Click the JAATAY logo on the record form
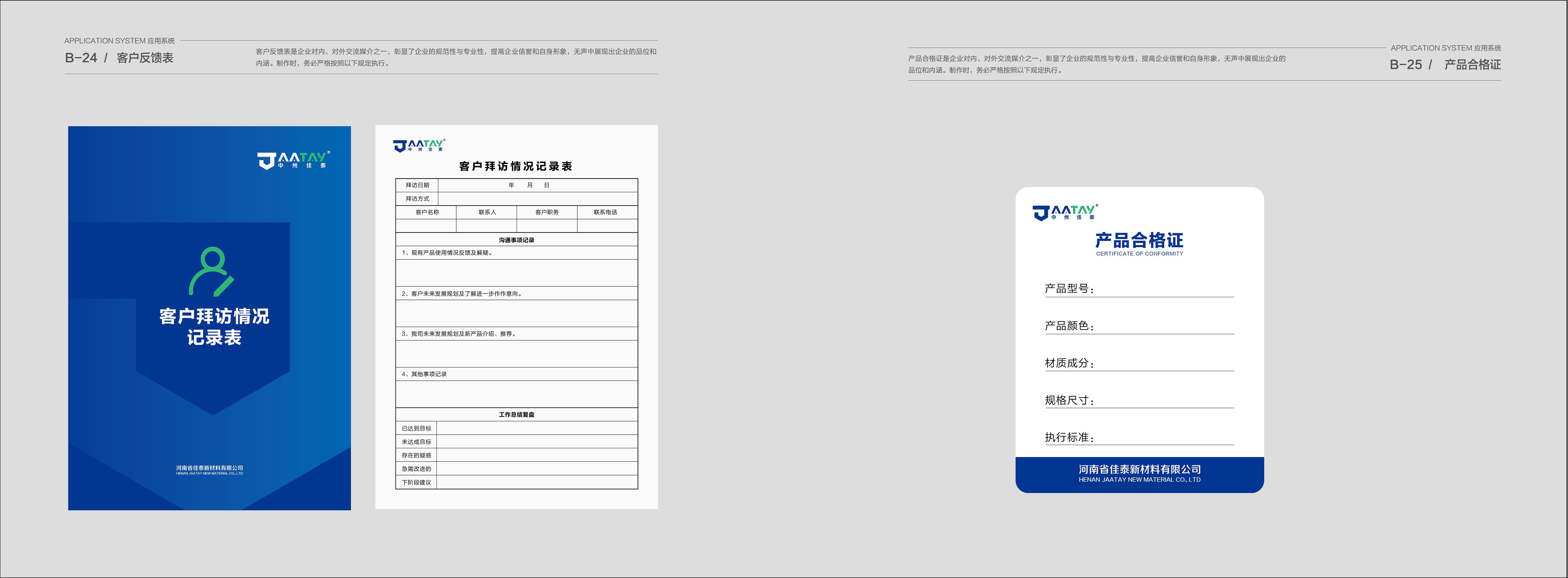The height and width of the screenshot is (578, 1568). (420, 145)
